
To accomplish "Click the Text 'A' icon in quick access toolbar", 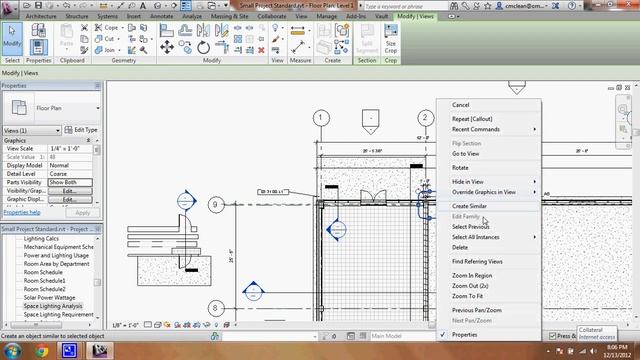I will (x=143, y=6).
